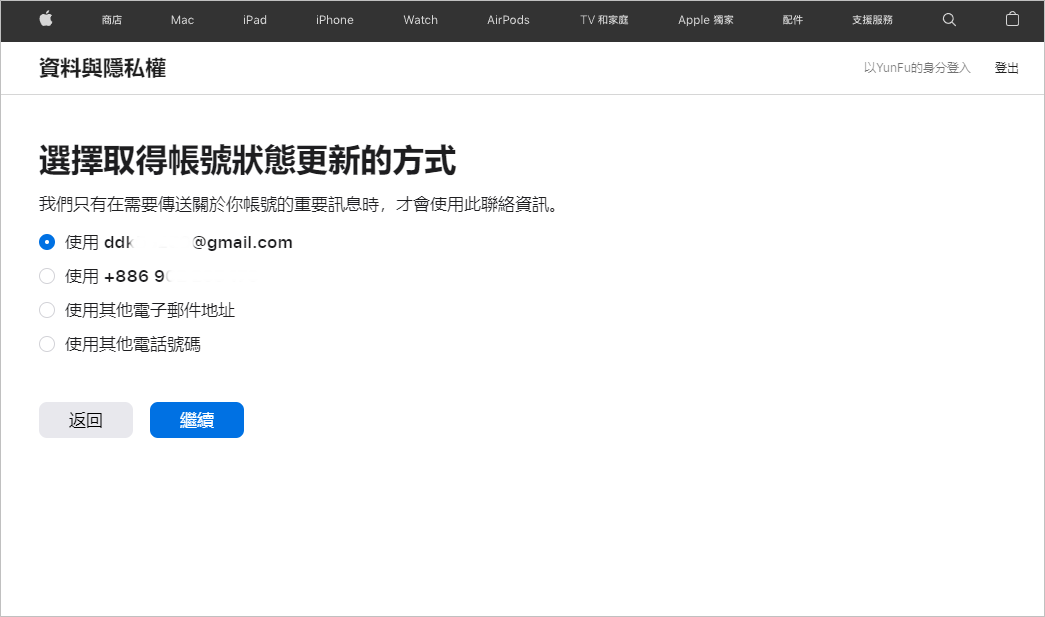Open 支援服務 menu item
The width and height of the screenshot is (1045, 617).
(872, 20)
